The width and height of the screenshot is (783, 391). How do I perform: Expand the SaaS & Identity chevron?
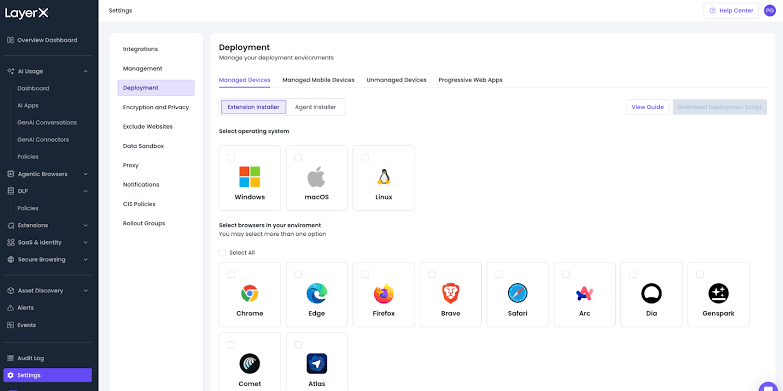click(x=85, y=243)
